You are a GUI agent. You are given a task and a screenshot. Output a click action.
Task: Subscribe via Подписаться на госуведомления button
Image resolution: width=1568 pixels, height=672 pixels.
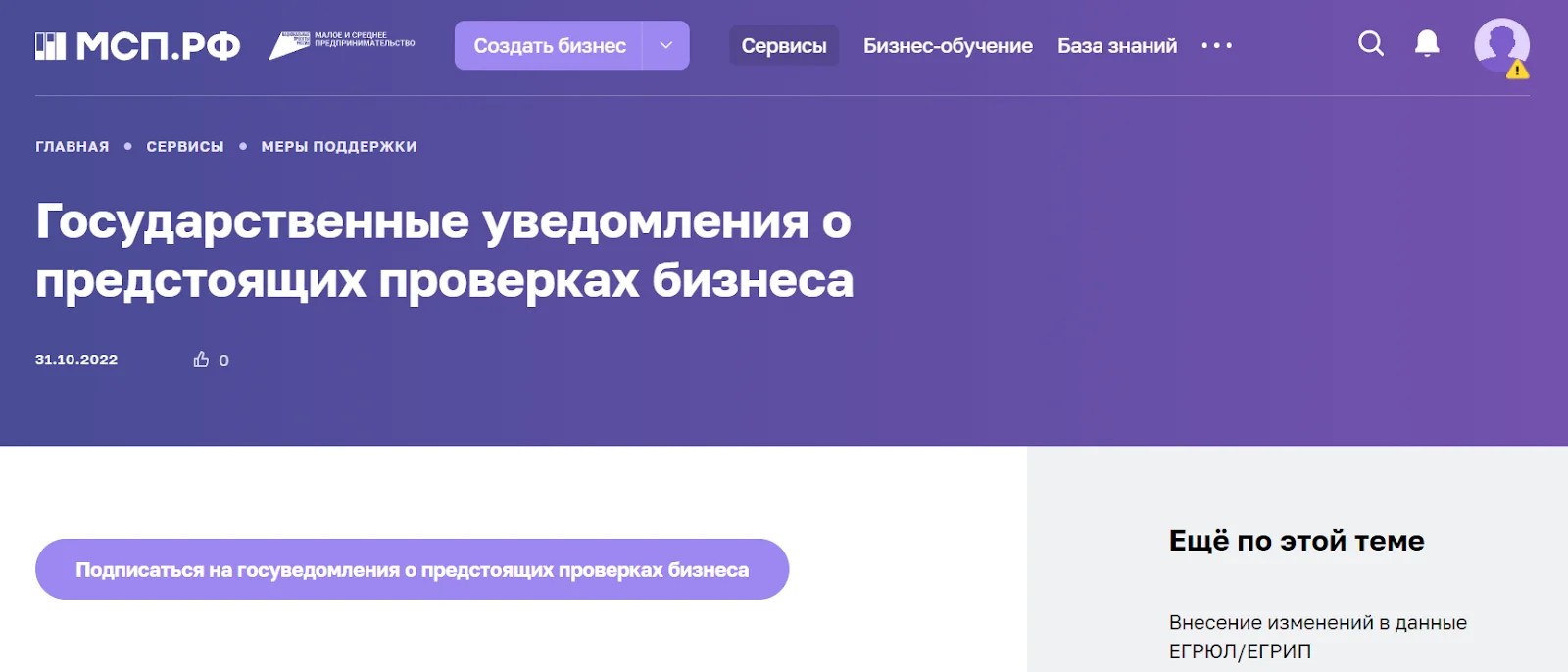pyautogui.click(x=412, y=569)
